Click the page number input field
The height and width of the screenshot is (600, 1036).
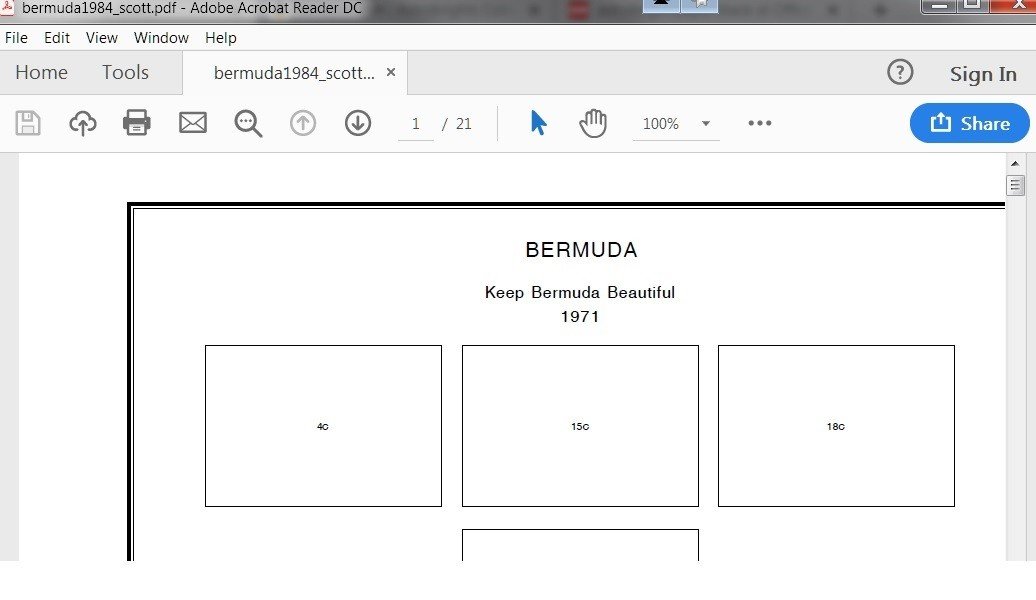point(416,124)
